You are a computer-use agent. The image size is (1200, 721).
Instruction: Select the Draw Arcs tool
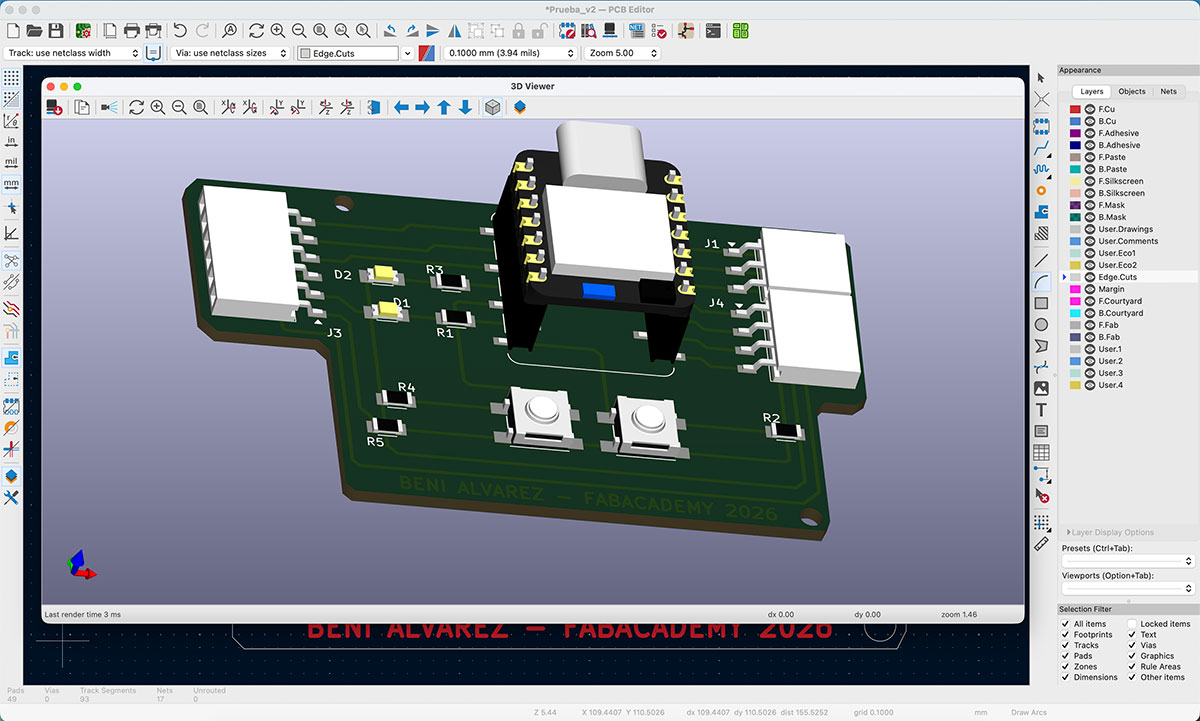click(x=1041, y=281)
